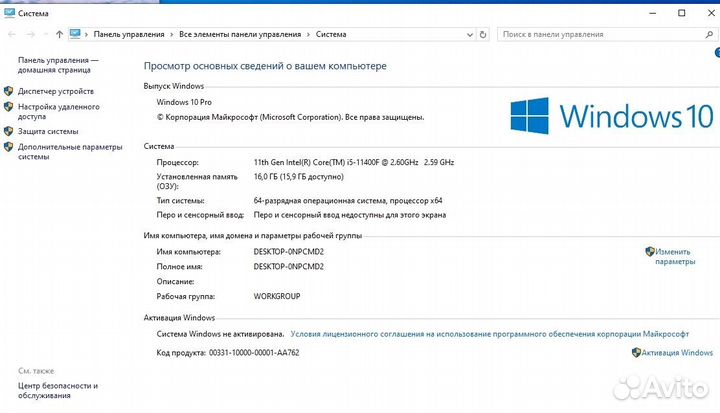Image resolution: width=720 pixels, height=413 pixels.
Task: Open the Microsoft license terms link
Action: 489,334
